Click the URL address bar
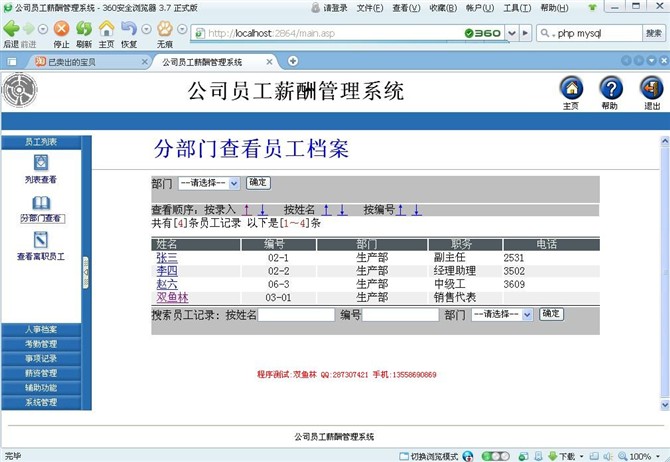This screenshot has height=462, width=670. point(327,33)
